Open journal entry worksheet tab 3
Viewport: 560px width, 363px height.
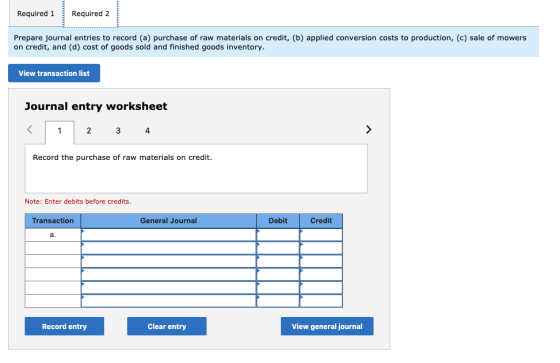tap(118, 131)
